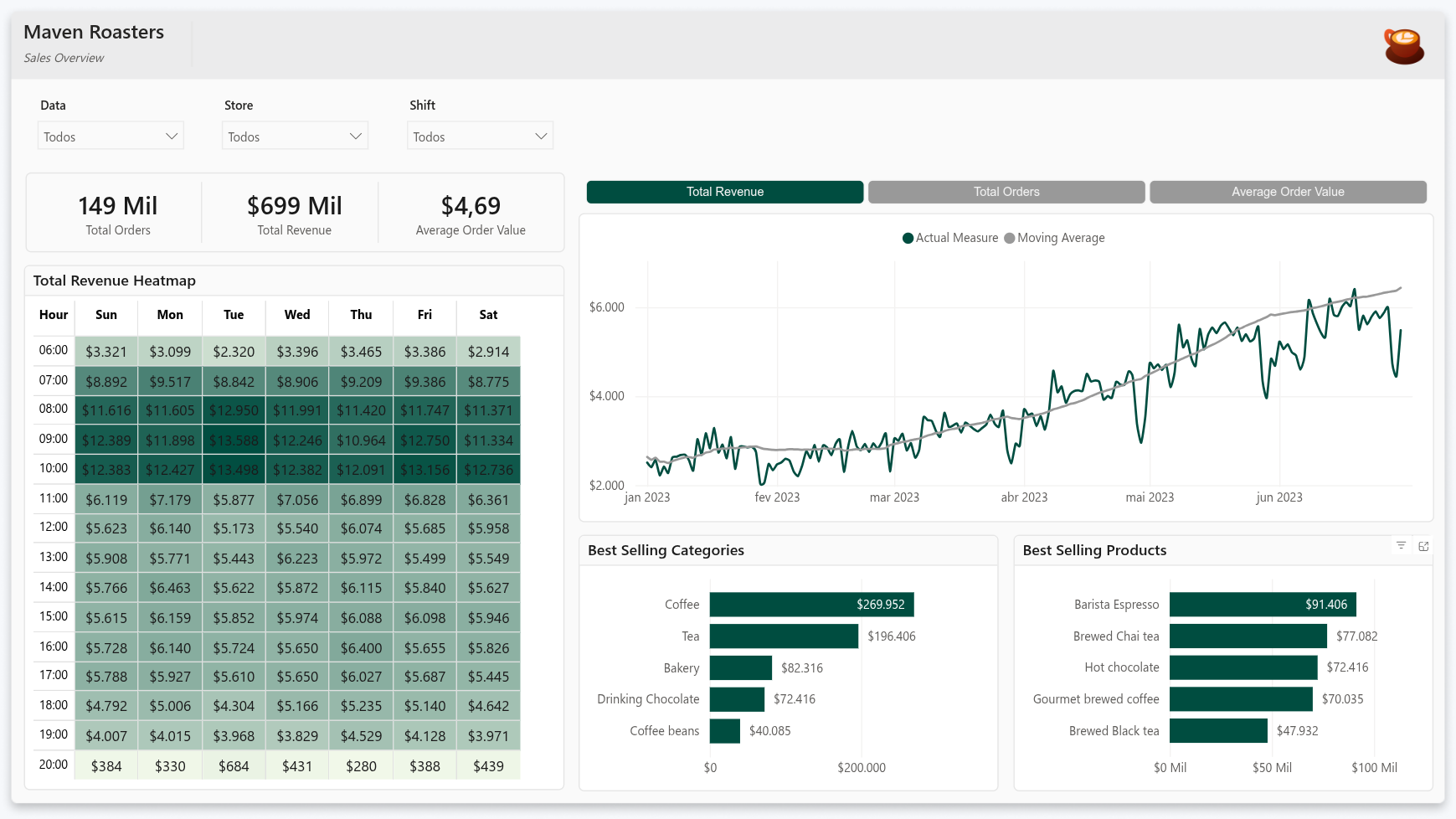This screenshot has width=1456, height=819.
Task: Open the Store dropdown
Action: coord(295,136)
